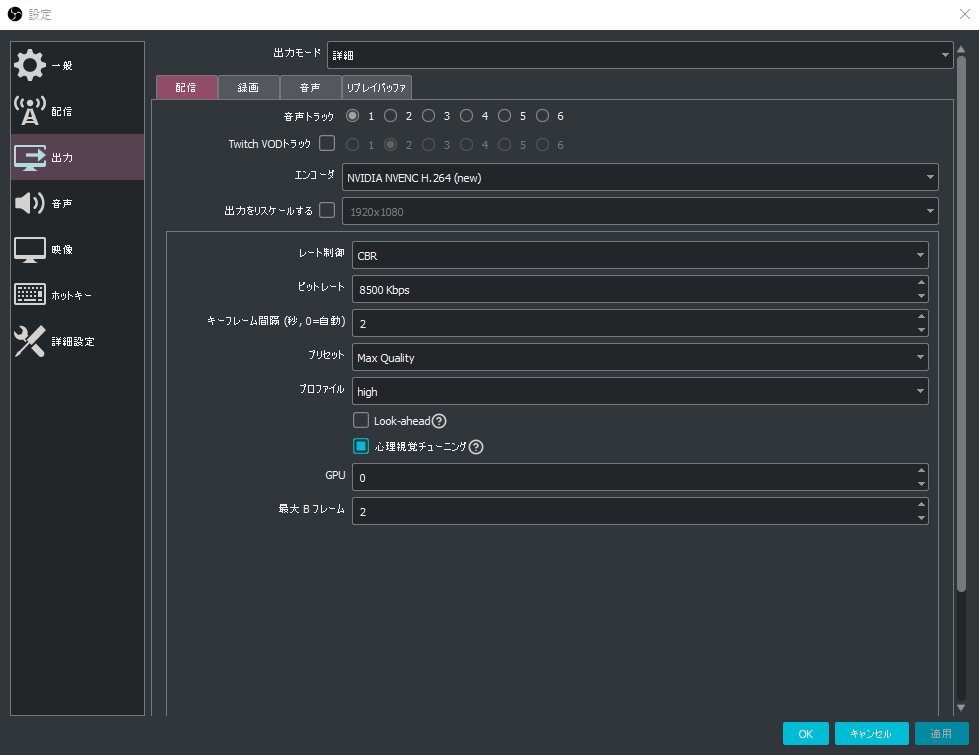Select the 出力 monitor-arrow icon in sidebar

coord(29,157)
